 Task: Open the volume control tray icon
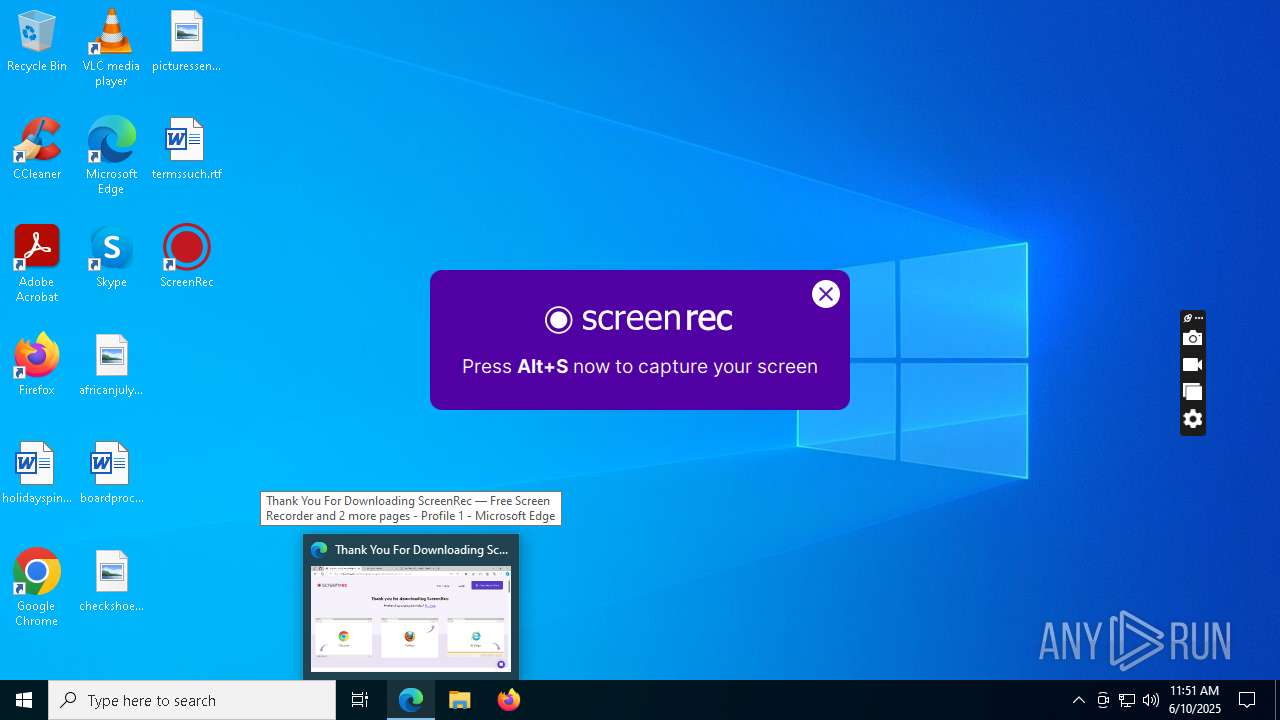pos(1151,700)
